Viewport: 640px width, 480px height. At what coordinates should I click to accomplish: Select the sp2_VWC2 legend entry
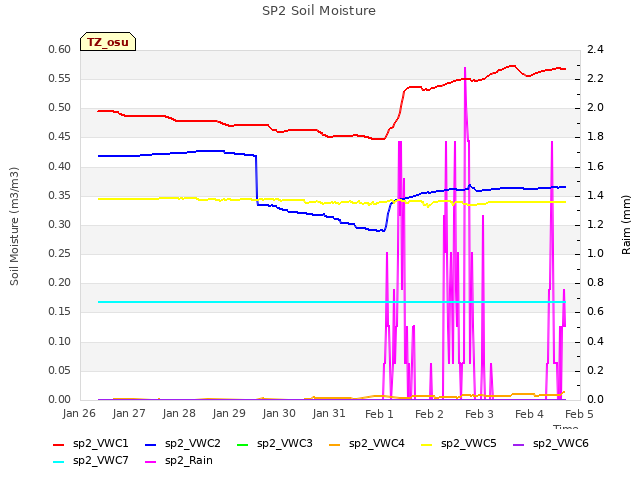click(x=182, y=444)
